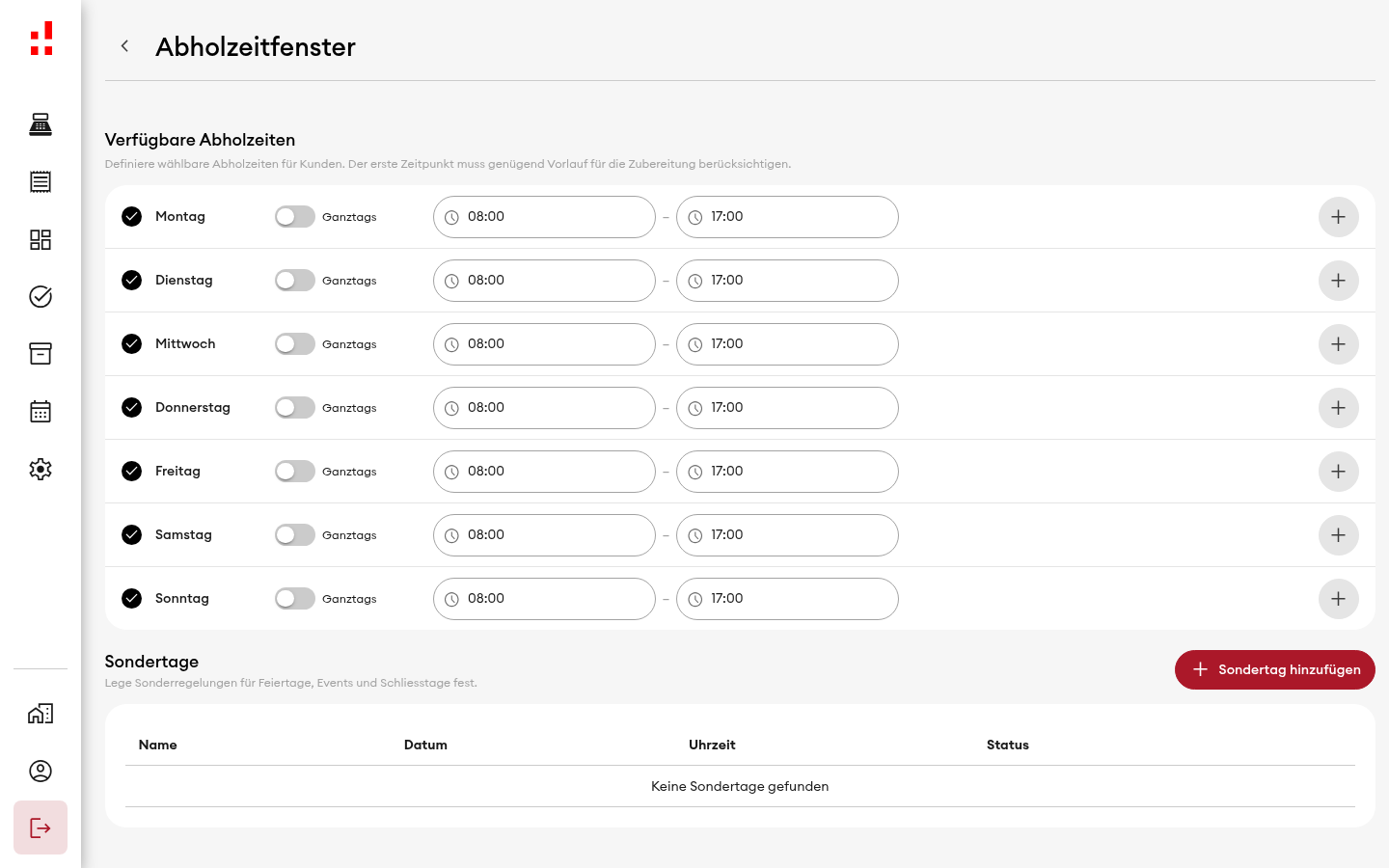
Task: Edit Dienstag end time 17:00
Action: coord(787,281)
